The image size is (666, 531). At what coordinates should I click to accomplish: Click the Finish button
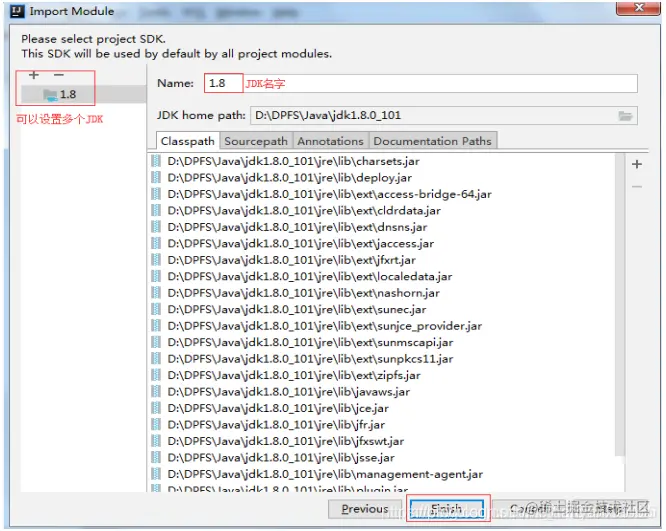point(447,508)
